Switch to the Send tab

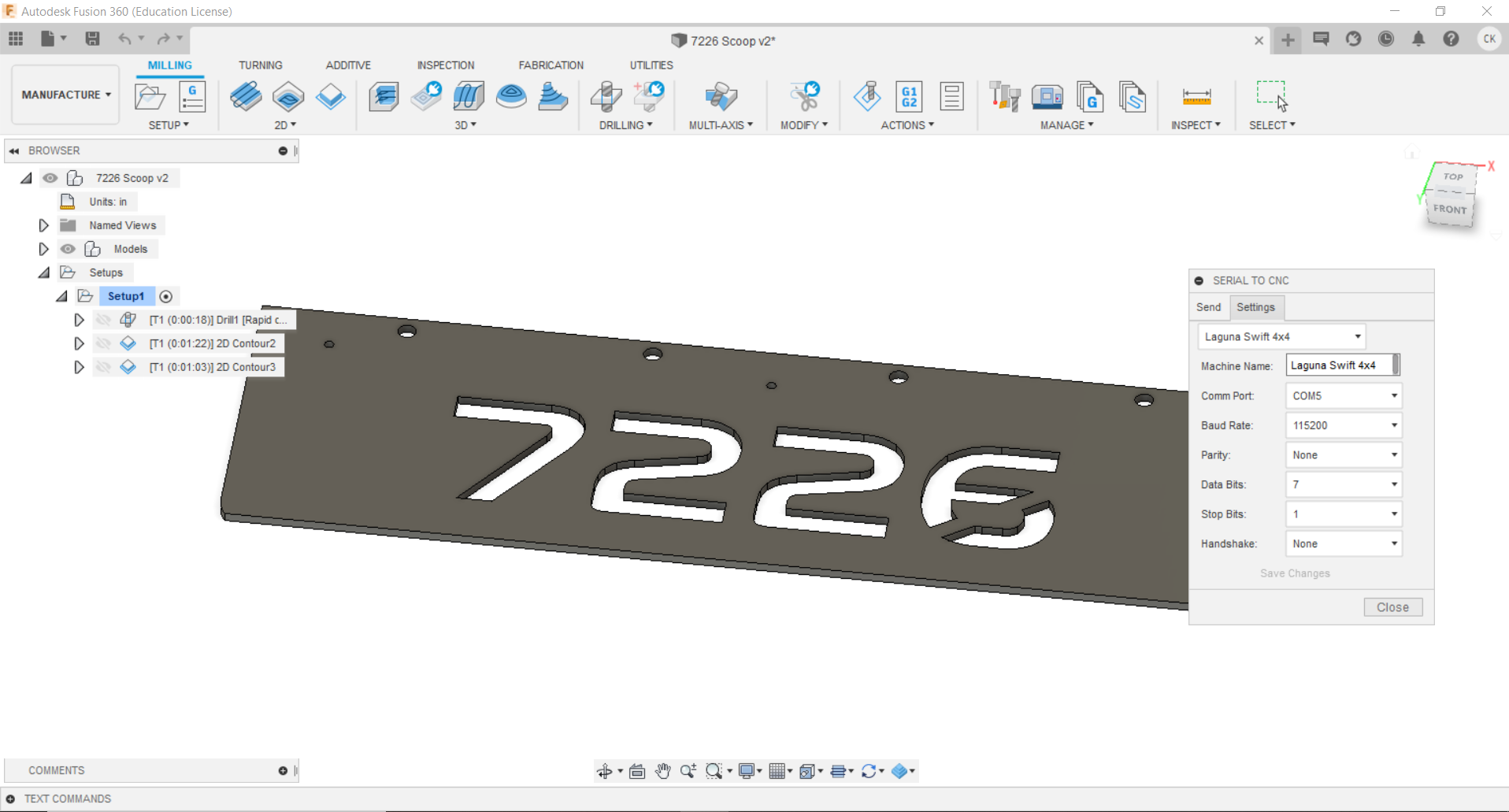tap(1208, 307)
